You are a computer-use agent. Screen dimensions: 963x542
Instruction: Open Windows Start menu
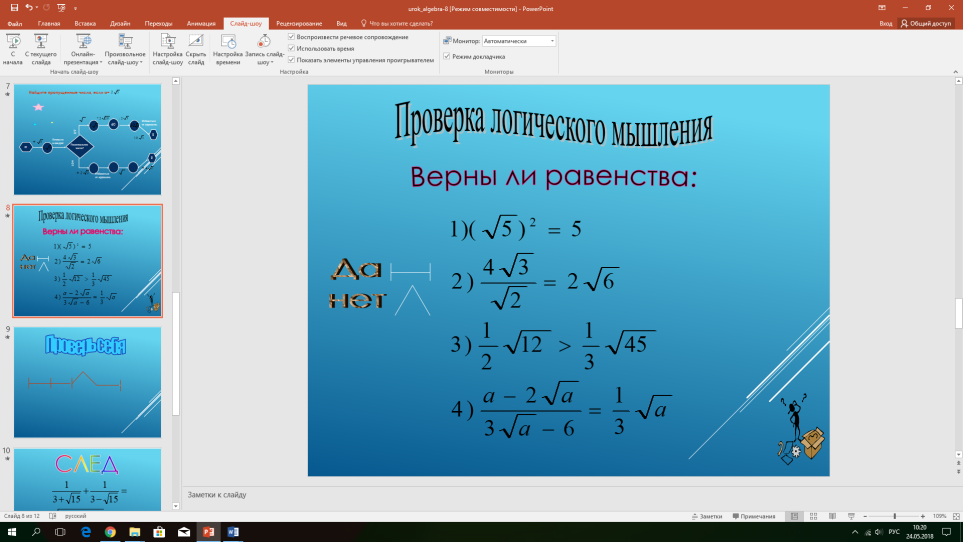point(12,532)
